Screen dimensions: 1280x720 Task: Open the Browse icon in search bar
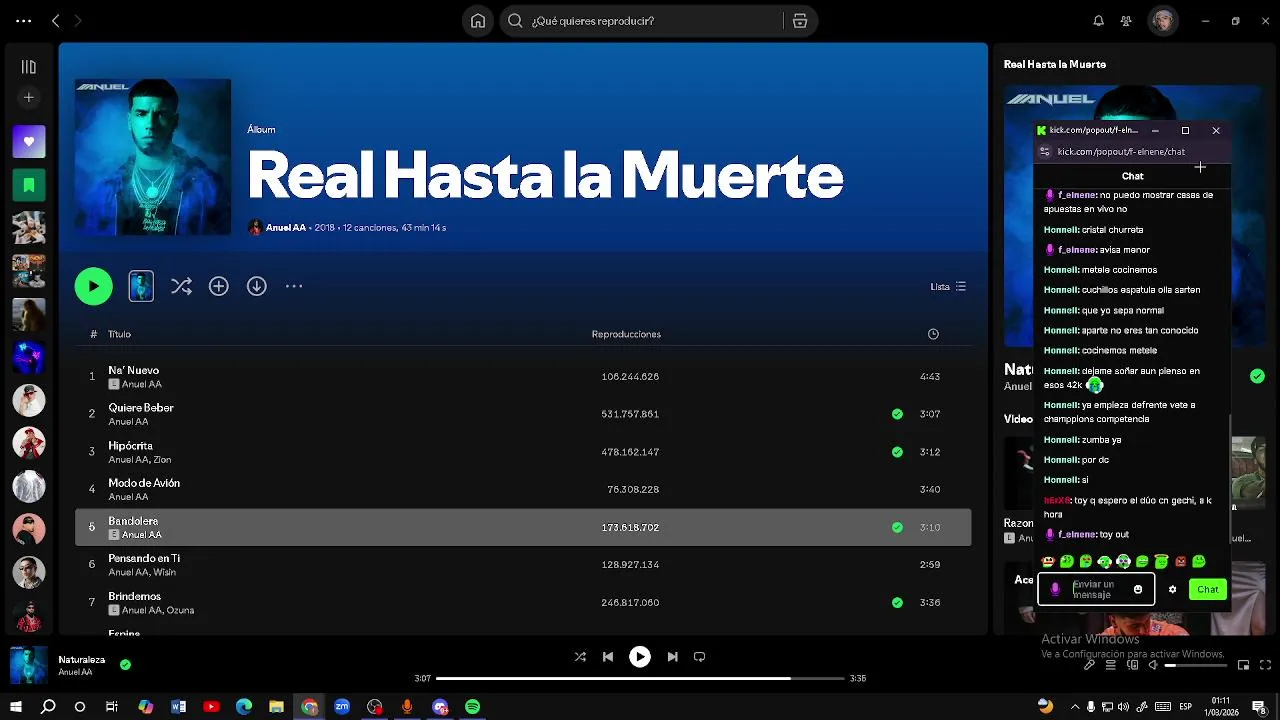[x=800, y=21]
